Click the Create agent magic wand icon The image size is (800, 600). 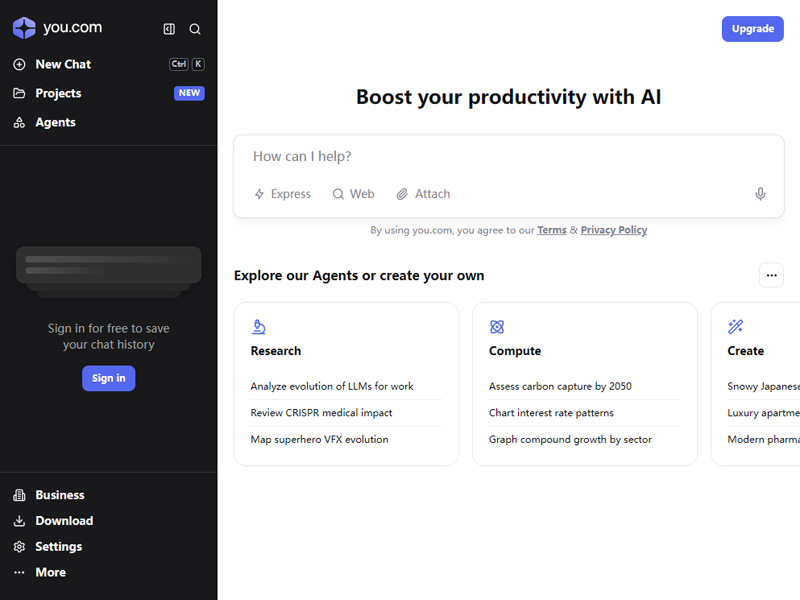[x=736, y=327]
